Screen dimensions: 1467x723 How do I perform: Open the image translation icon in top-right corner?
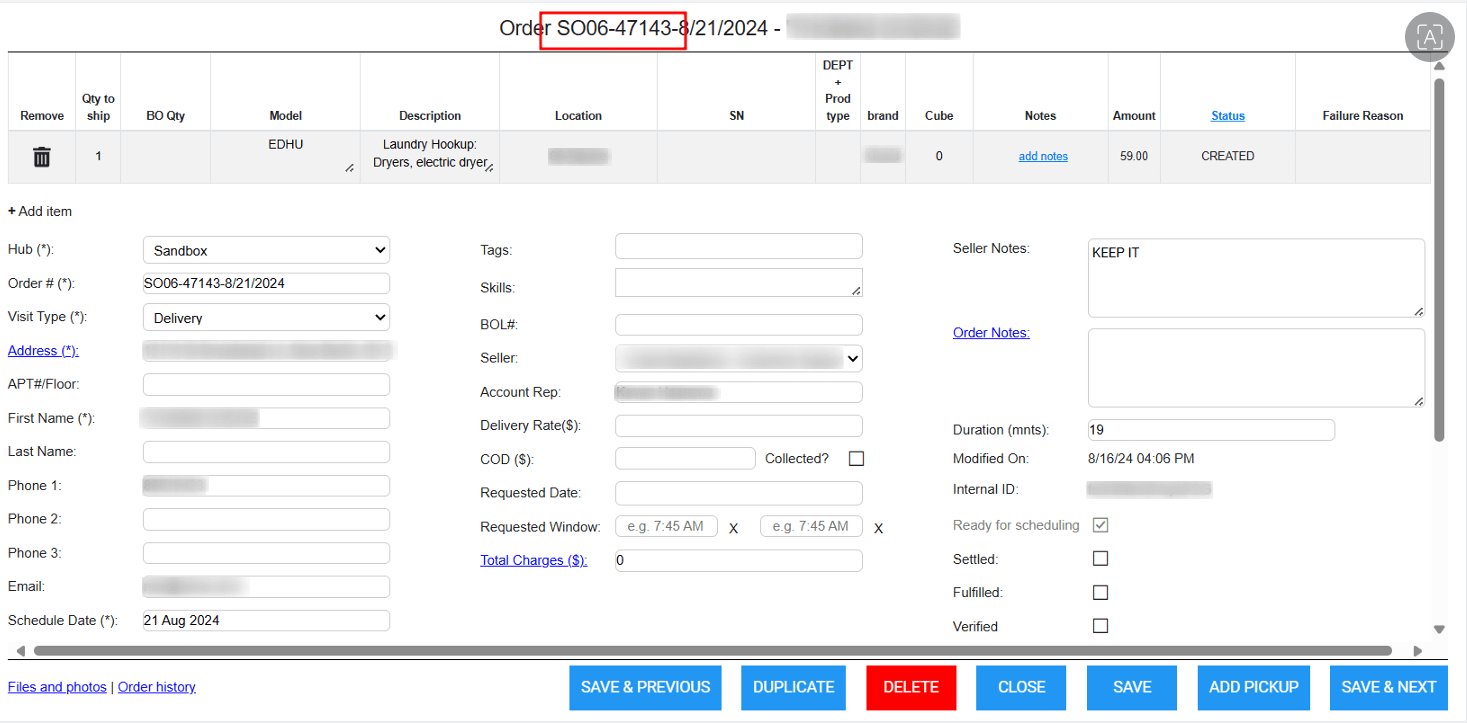[x=1429, y=36]
